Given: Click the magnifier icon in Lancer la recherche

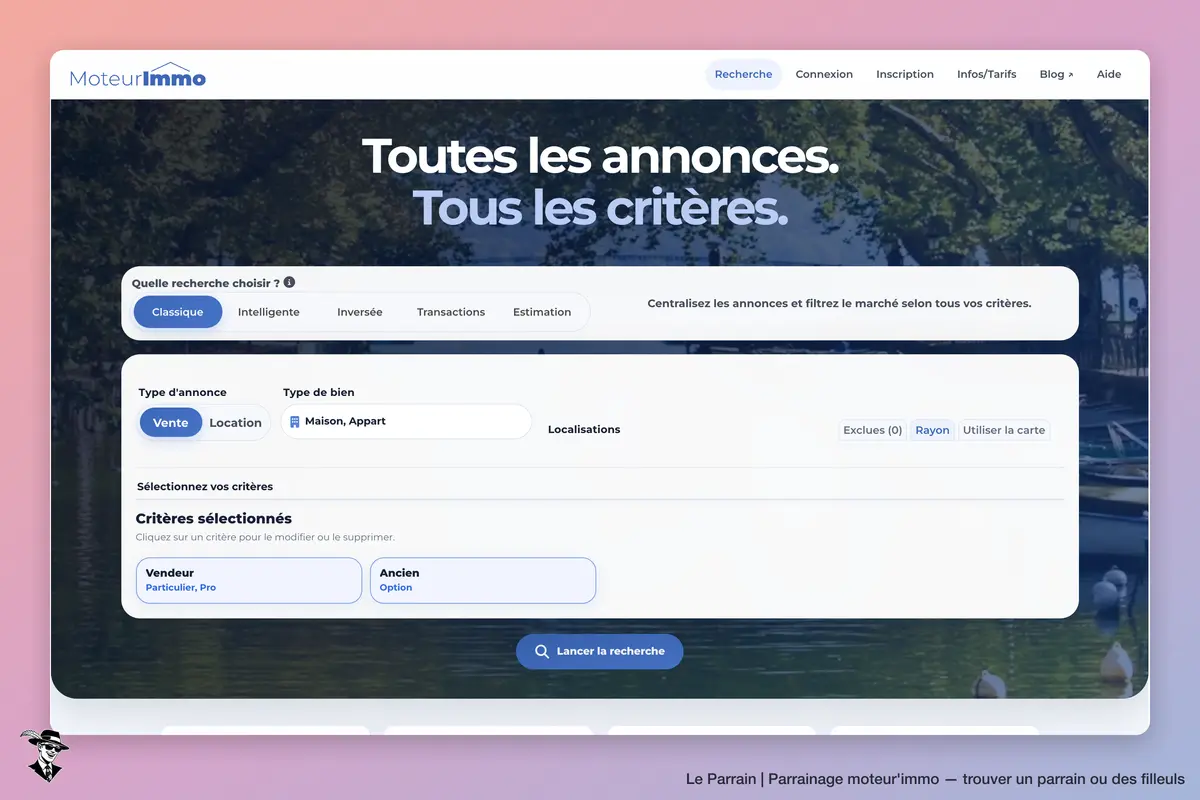Looking at the screenshot, I should click(x=542, y=652).
